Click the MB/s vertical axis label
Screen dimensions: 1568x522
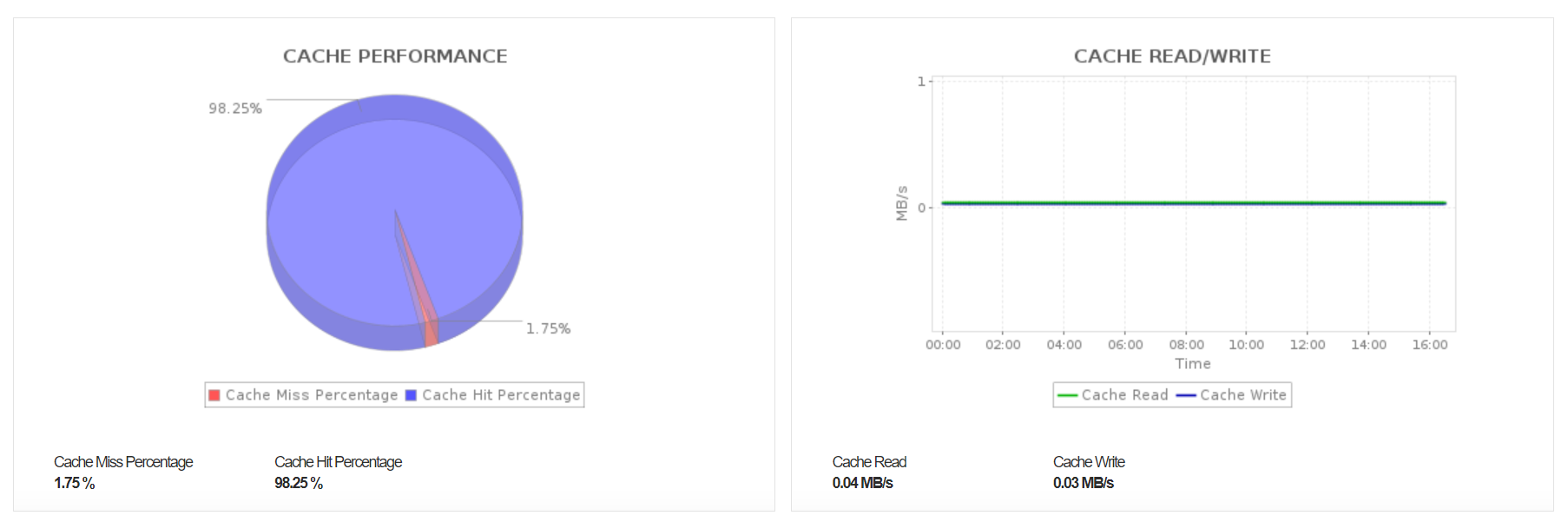tap(901, 203)
